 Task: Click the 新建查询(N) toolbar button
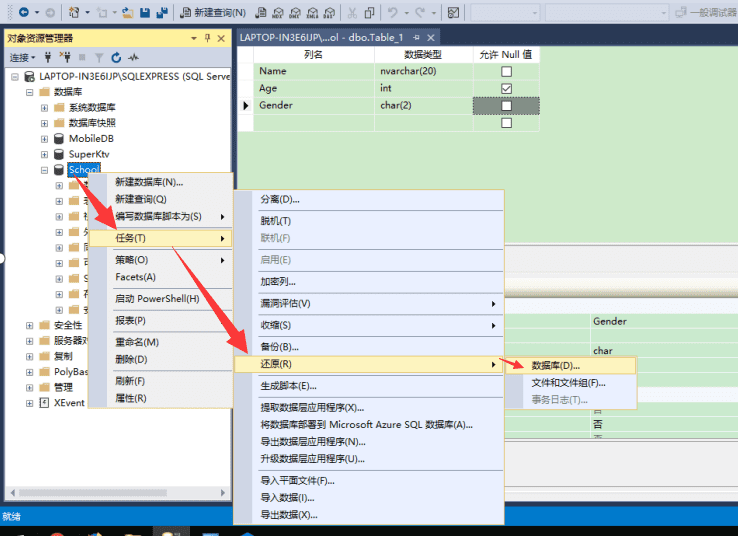tap(213, 12)
